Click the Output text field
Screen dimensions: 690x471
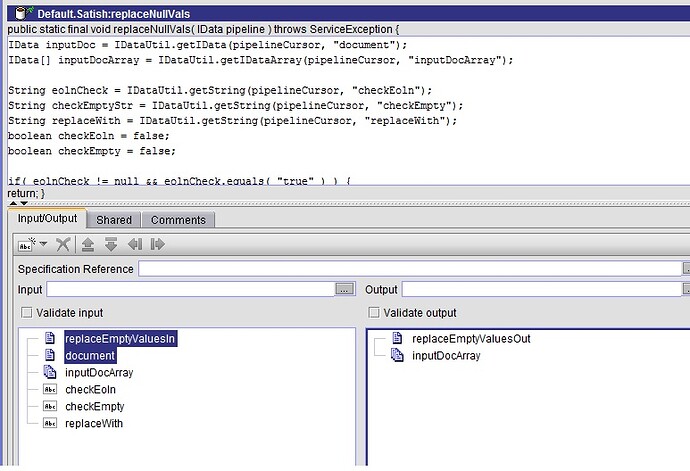click(542, 289)
